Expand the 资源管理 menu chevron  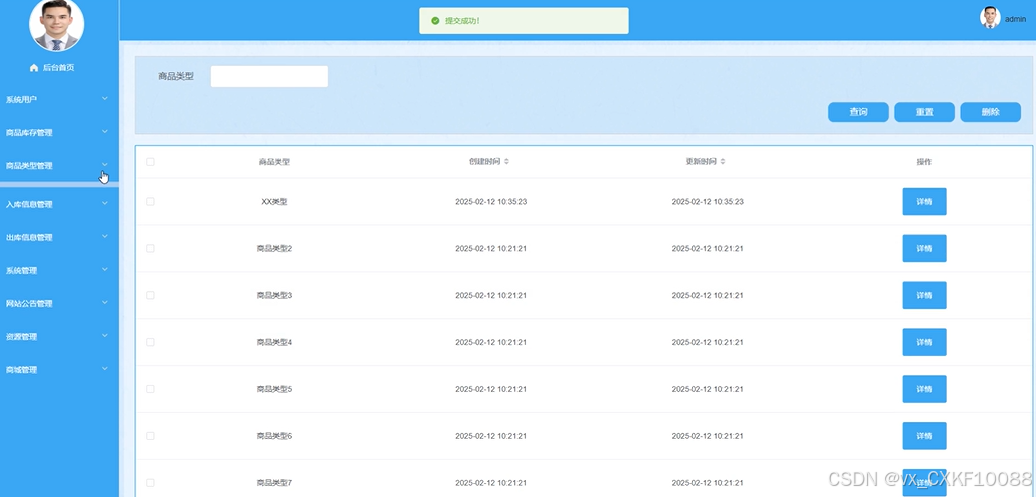click(104, 336)
